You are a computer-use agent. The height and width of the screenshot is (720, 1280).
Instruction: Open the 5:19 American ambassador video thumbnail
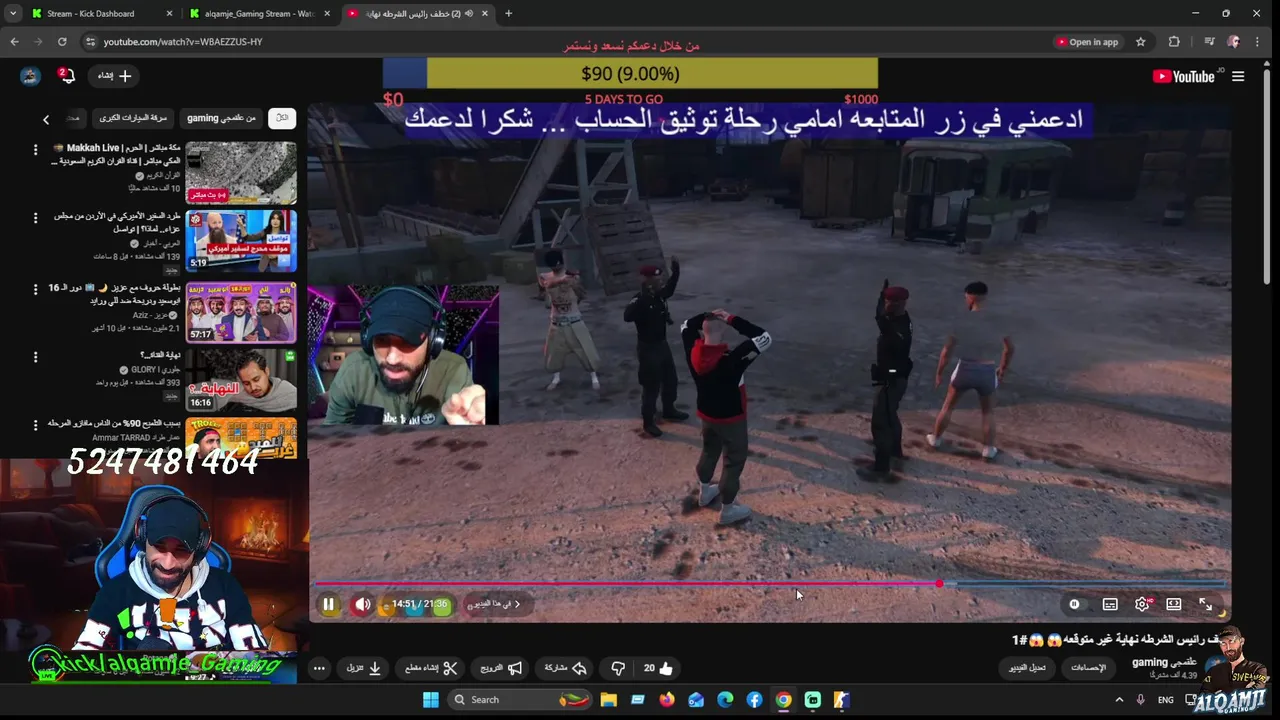point(240,241)
